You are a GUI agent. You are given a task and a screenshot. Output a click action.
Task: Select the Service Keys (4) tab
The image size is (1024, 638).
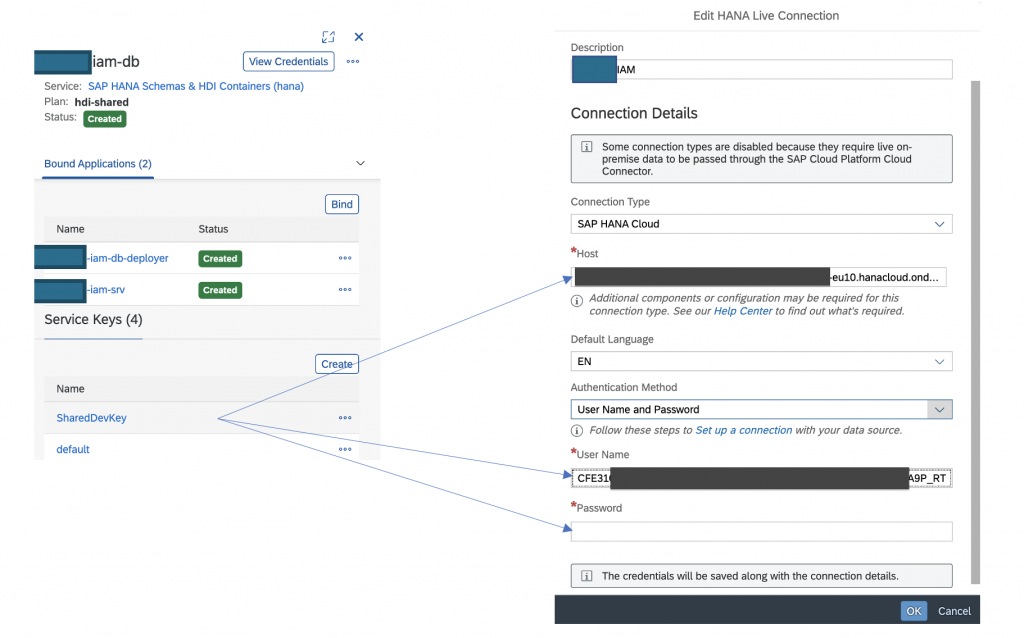pyautogui.click(x=93, y=319)
